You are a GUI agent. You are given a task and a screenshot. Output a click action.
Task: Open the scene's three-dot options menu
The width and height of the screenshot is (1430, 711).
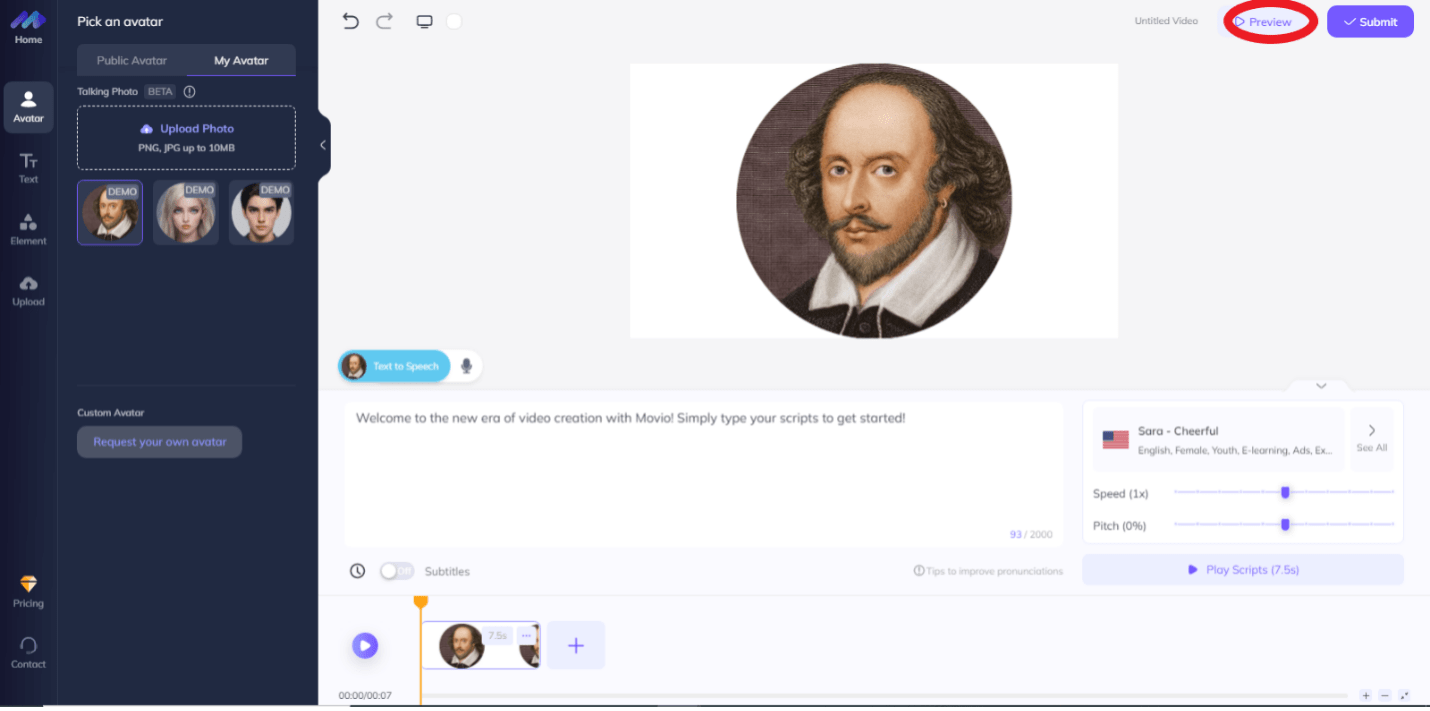coord(526,636)
